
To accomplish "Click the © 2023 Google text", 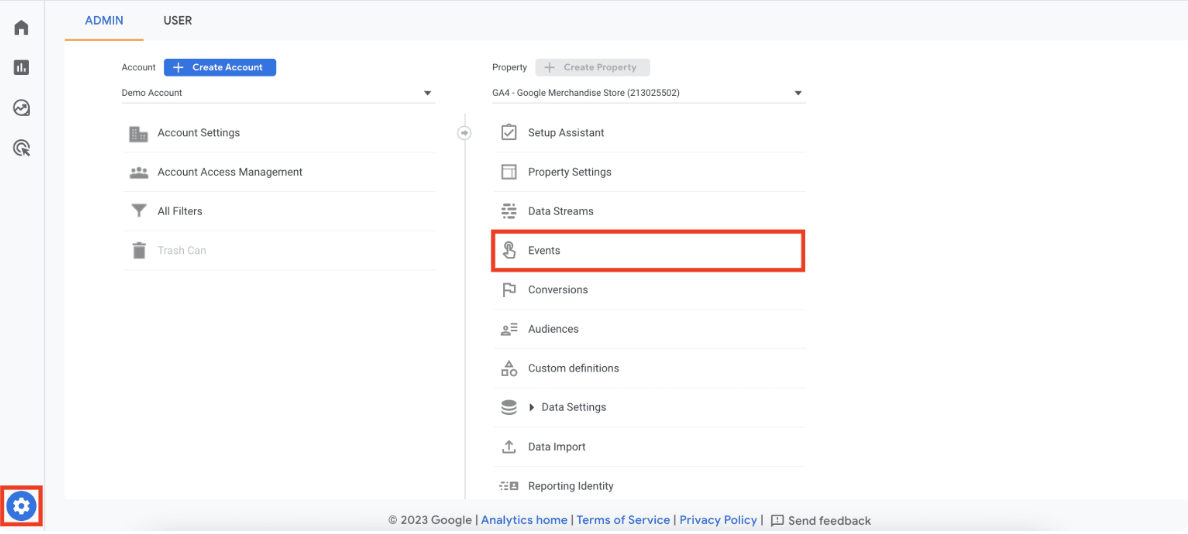I will click(431, 520).
